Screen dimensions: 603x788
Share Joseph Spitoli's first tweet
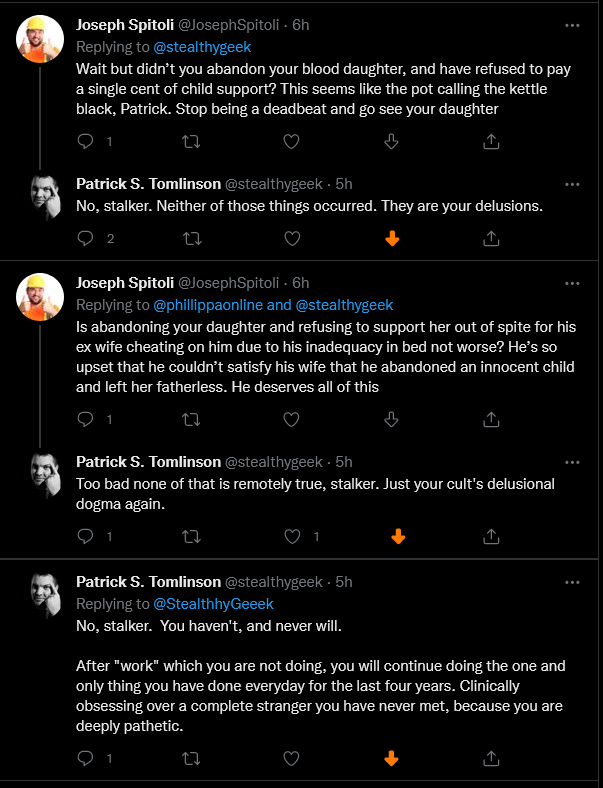(x=491, y=142)
